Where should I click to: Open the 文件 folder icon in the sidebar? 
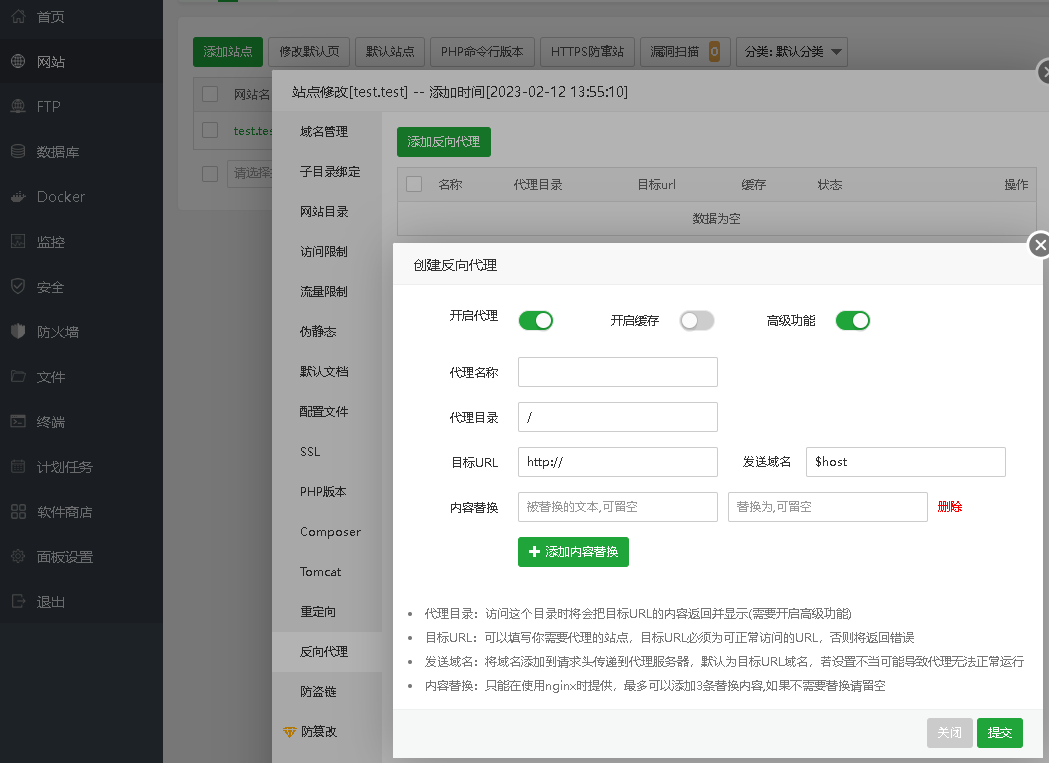tap(18, 376)
